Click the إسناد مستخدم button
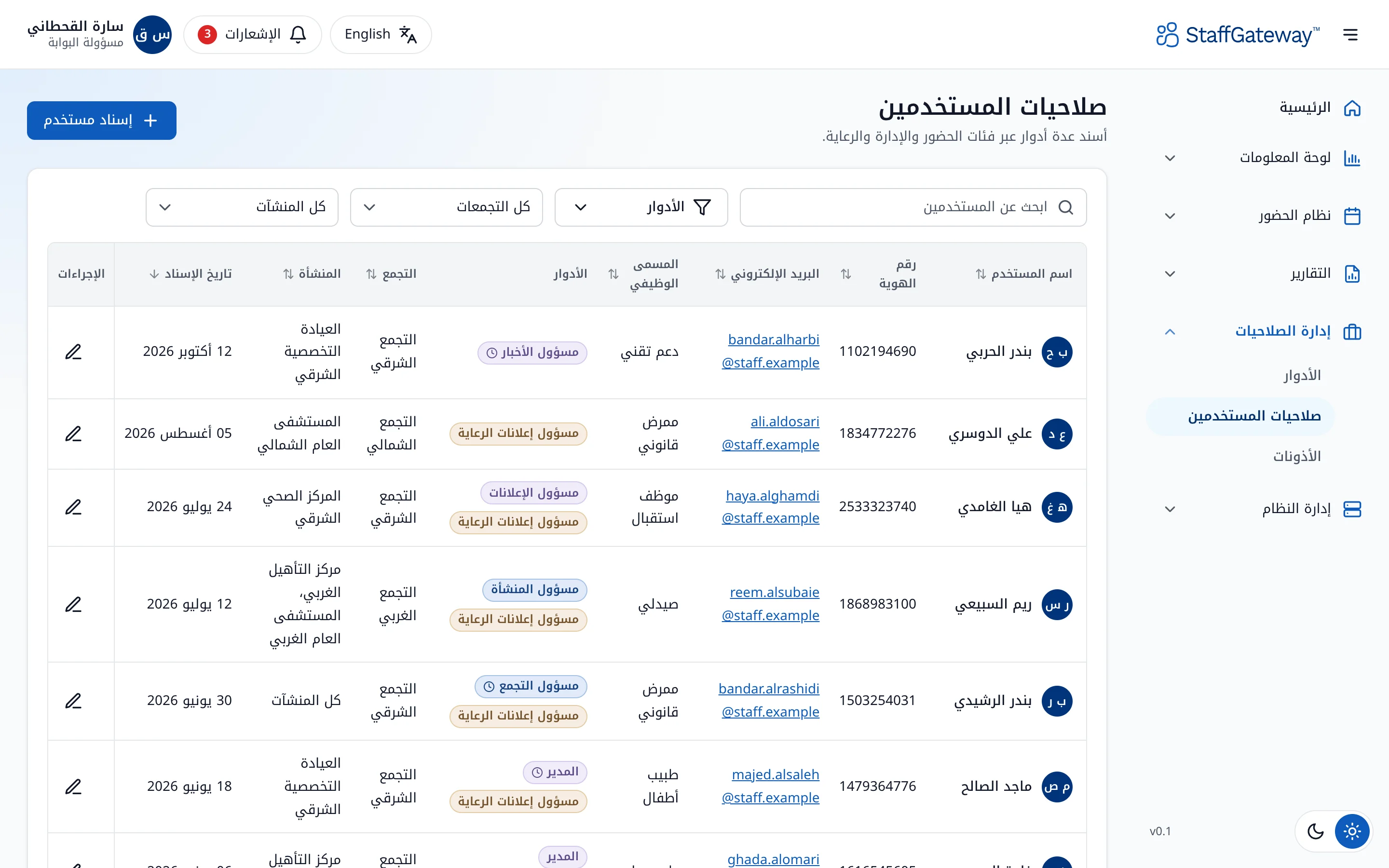The height and width of the screenshot is (868, 1389). click(102, 121)
